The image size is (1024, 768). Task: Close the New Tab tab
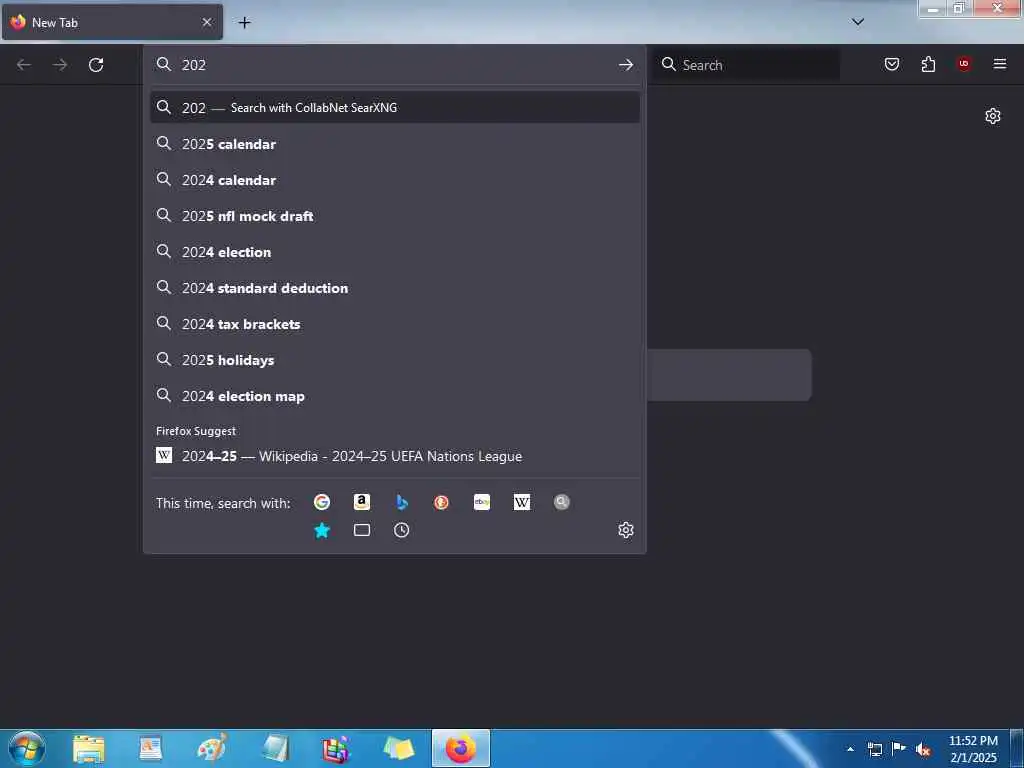207,22
